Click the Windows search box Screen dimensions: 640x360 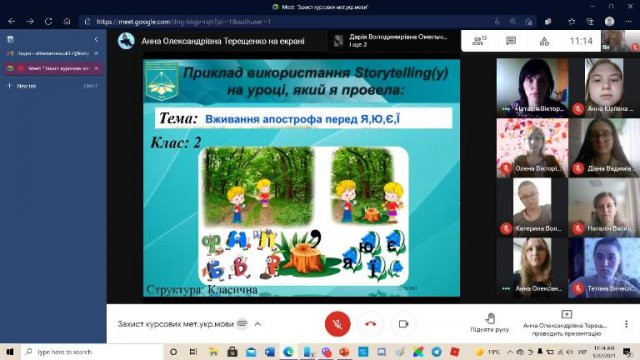click(92, 352)
